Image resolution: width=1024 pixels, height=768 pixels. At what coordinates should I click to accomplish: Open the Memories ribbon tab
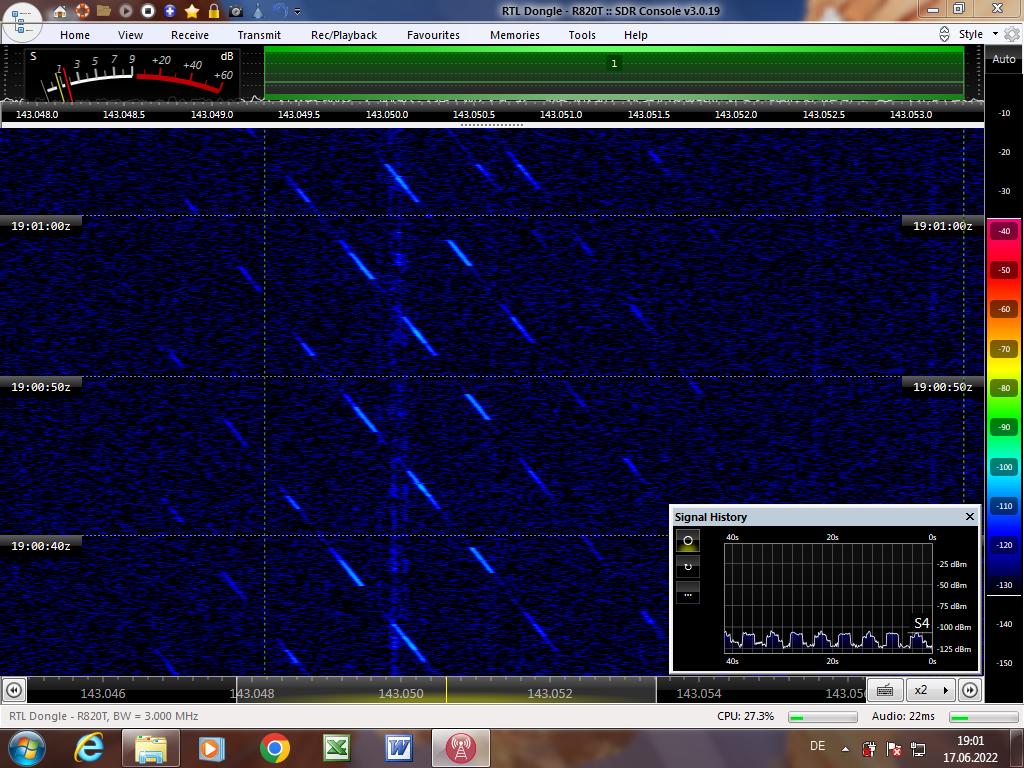(x=515, y=35)
